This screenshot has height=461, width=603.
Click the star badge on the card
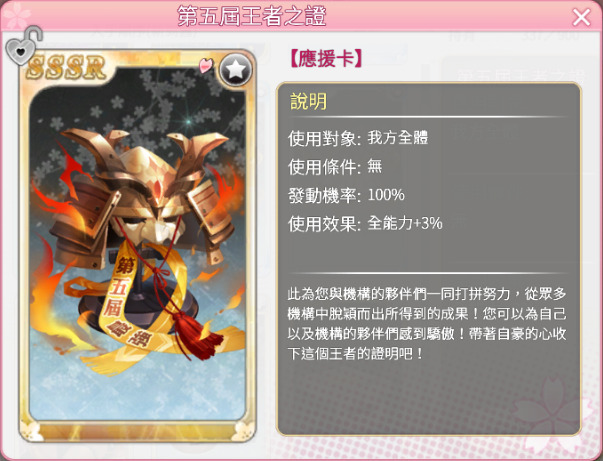pos(235,70)
